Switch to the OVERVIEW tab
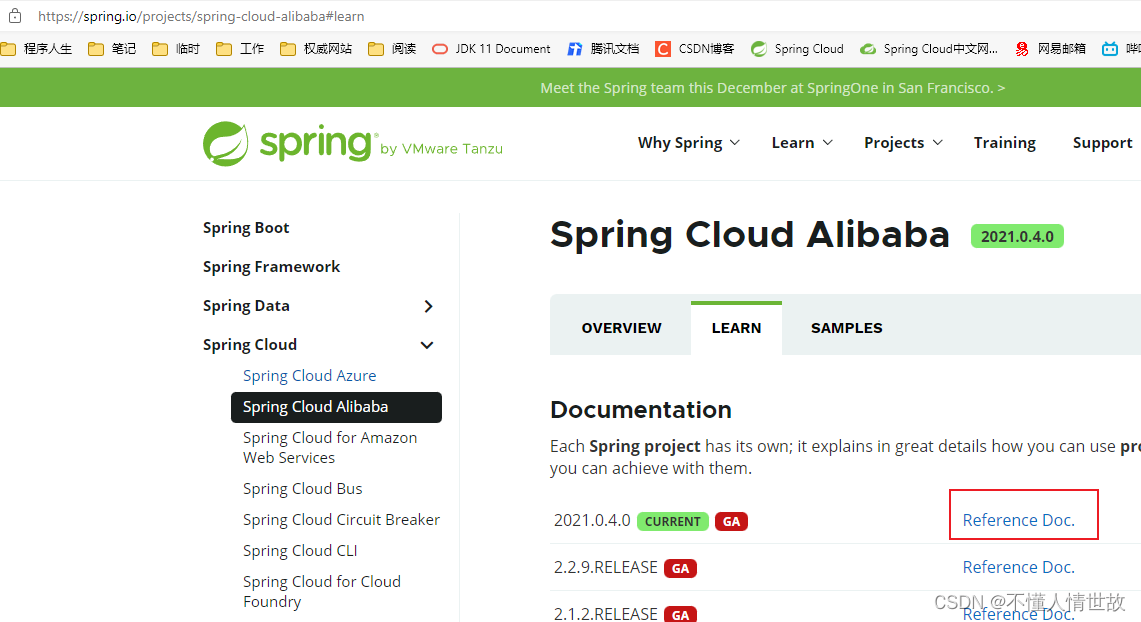The width and height of the screenshot is (1141, 622). [620, 327]
